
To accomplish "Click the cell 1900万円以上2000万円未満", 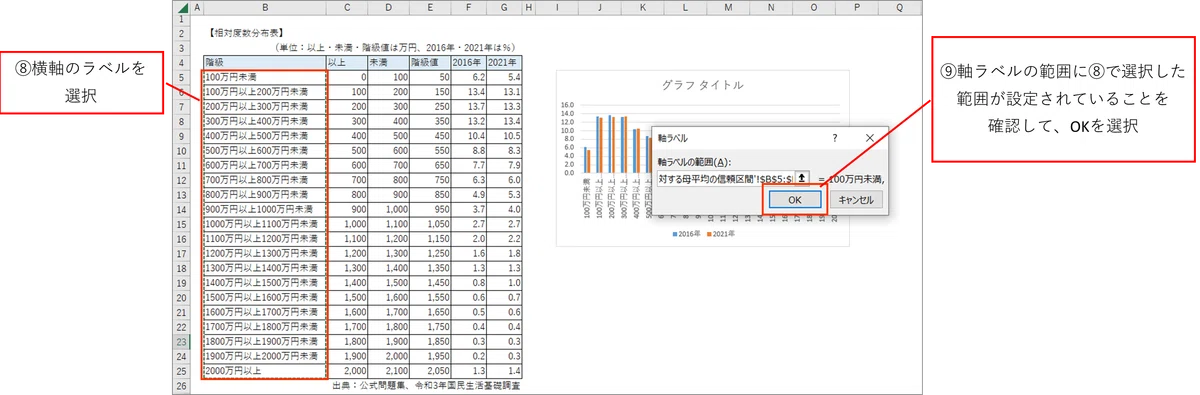I will click(x=264, y=356).
